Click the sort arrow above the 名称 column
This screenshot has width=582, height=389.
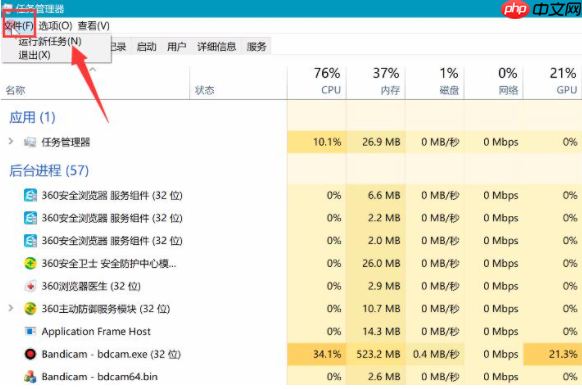coord(93,70)
